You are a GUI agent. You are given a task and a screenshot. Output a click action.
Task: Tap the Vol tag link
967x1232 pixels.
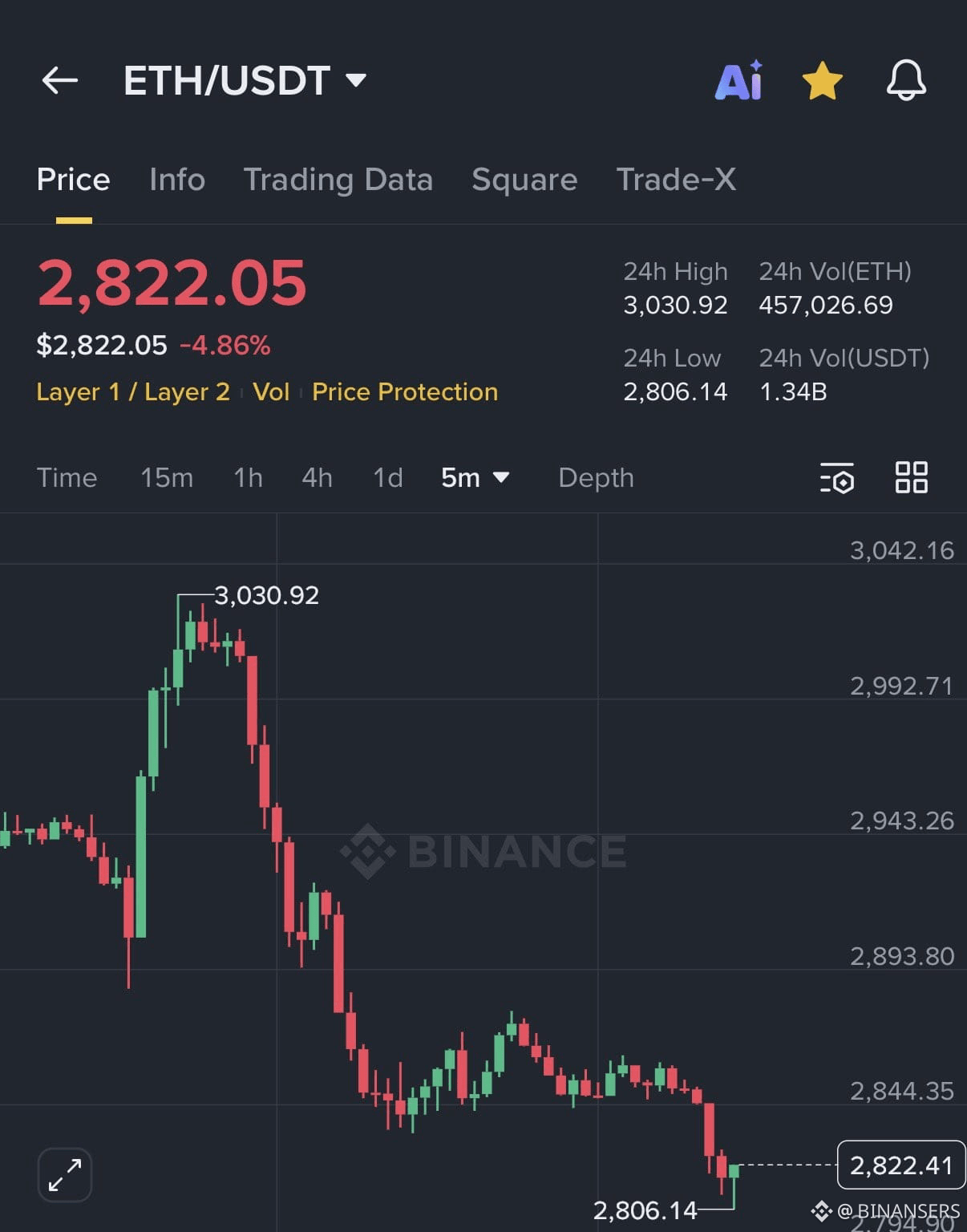(271, 391)
